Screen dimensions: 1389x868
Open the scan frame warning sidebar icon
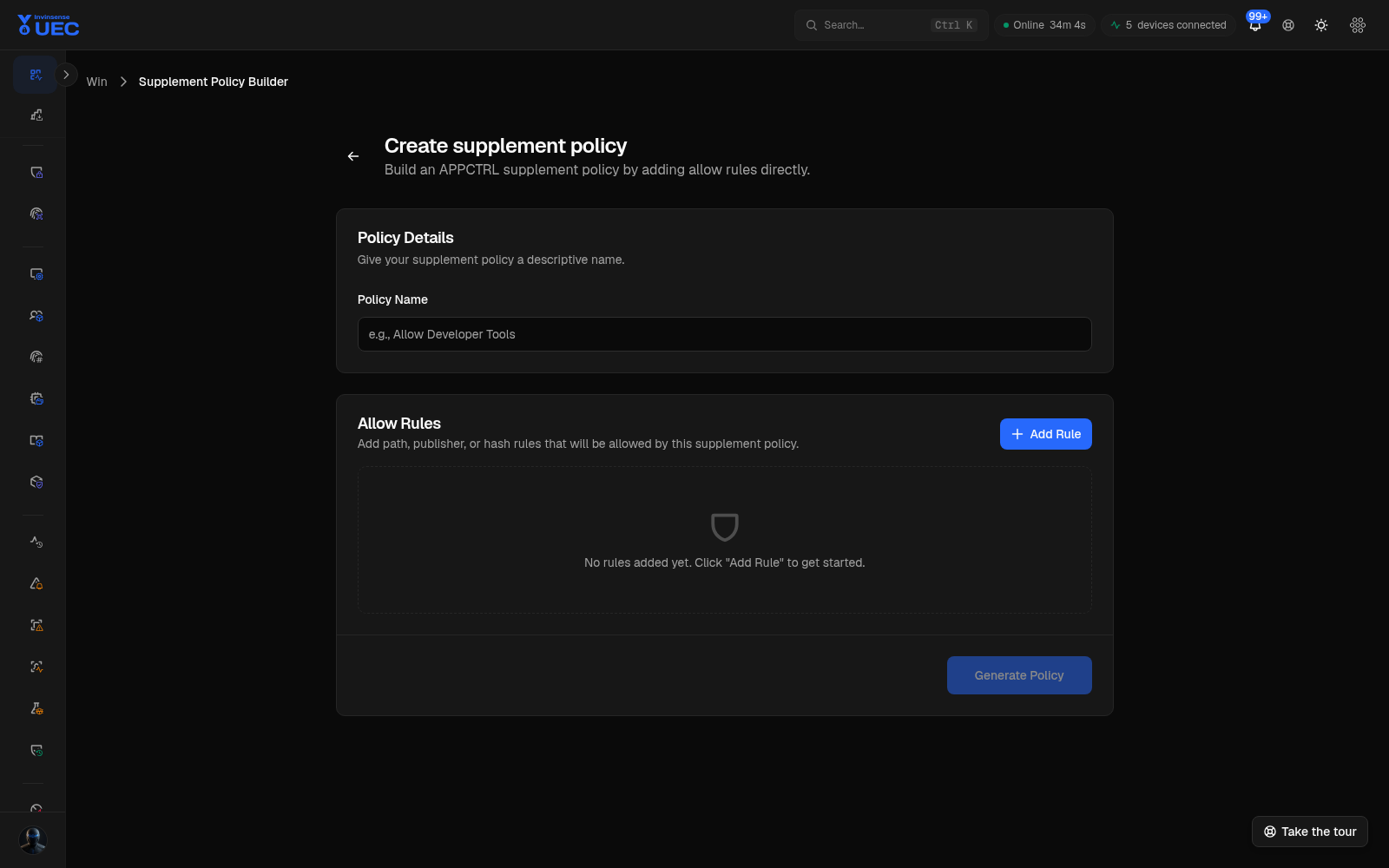pyautogui.click(x=36, y=625)
